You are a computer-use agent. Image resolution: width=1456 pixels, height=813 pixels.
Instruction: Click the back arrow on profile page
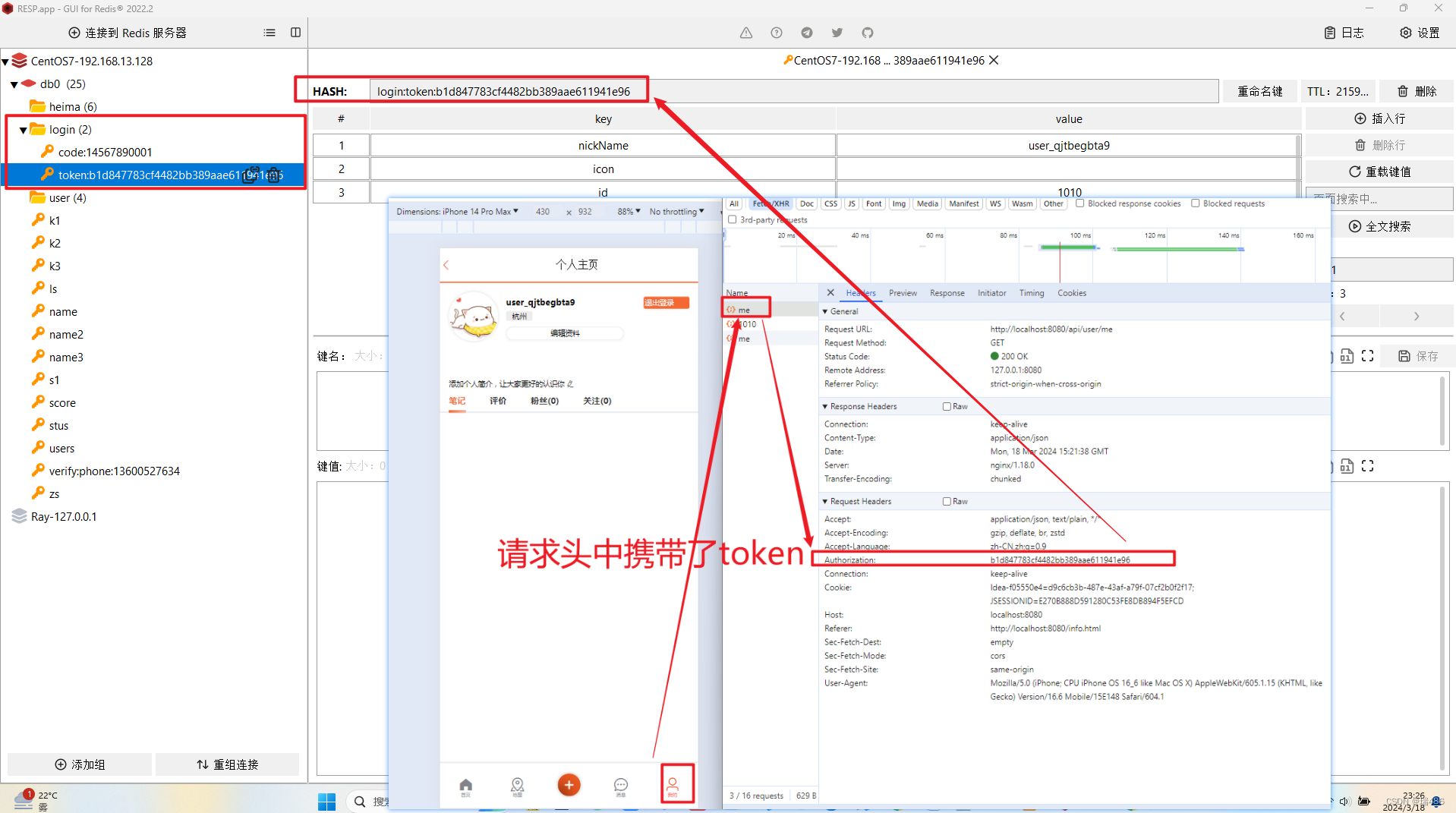(x=446, y=265)
